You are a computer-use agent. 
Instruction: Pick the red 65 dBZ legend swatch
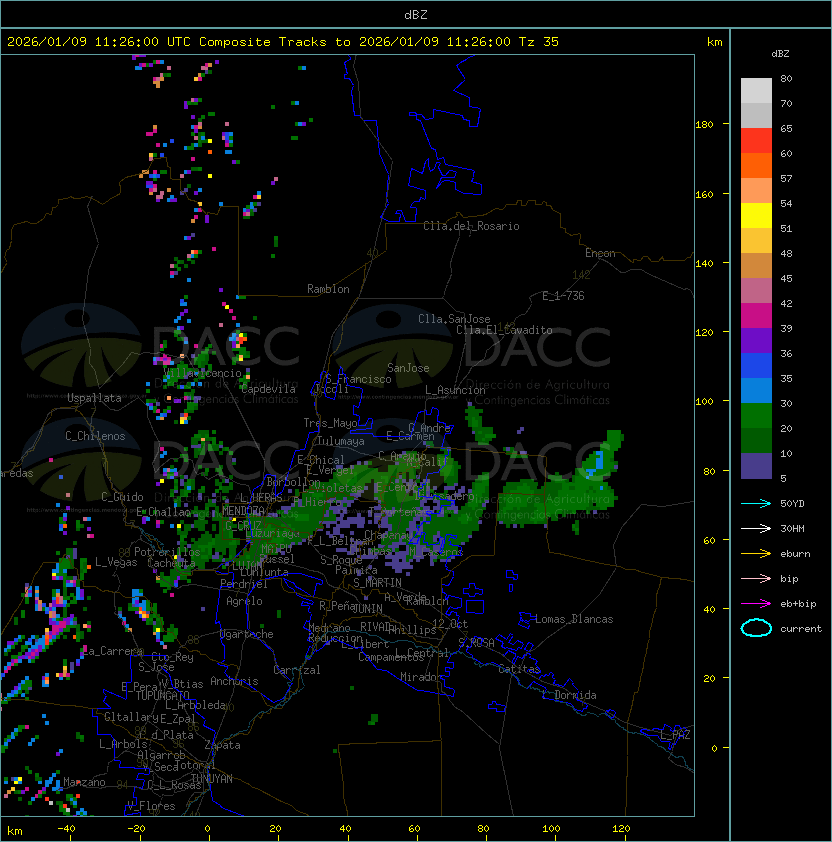pos(756,141)
